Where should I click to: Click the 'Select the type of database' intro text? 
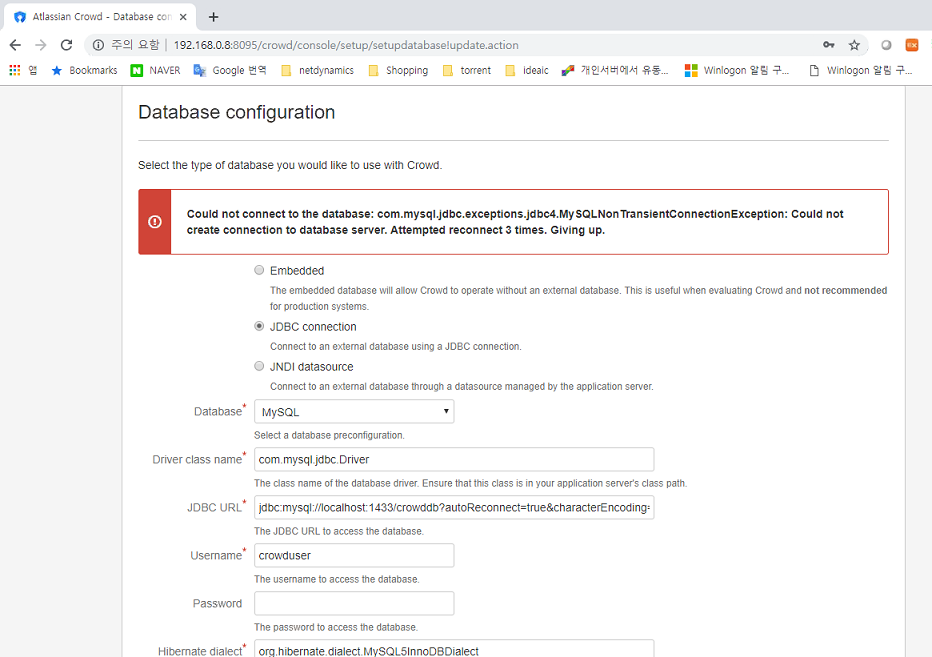[x=290, y=165]
